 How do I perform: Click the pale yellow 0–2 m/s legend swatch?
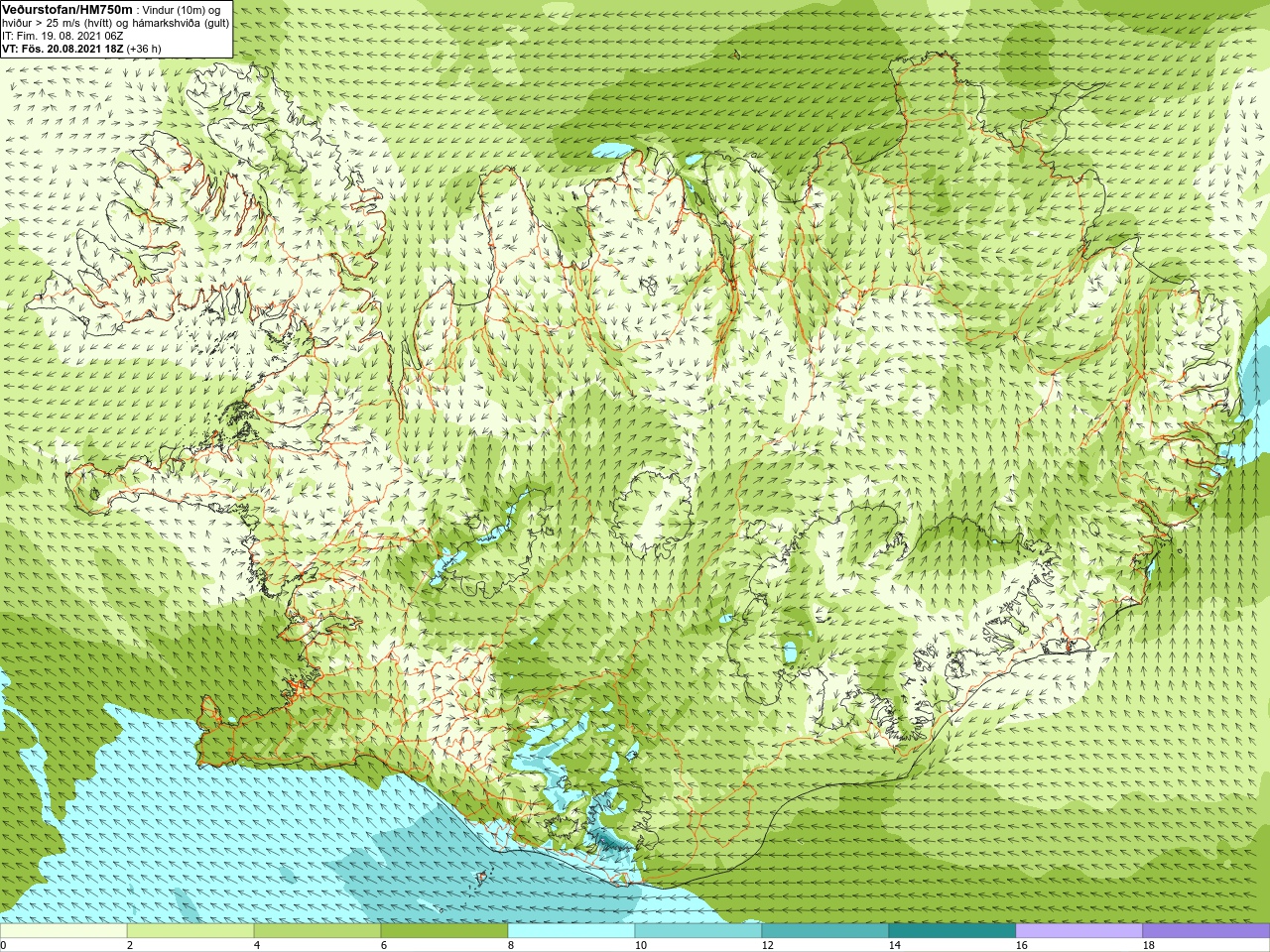pyautogui.click(x=63, y=931)
